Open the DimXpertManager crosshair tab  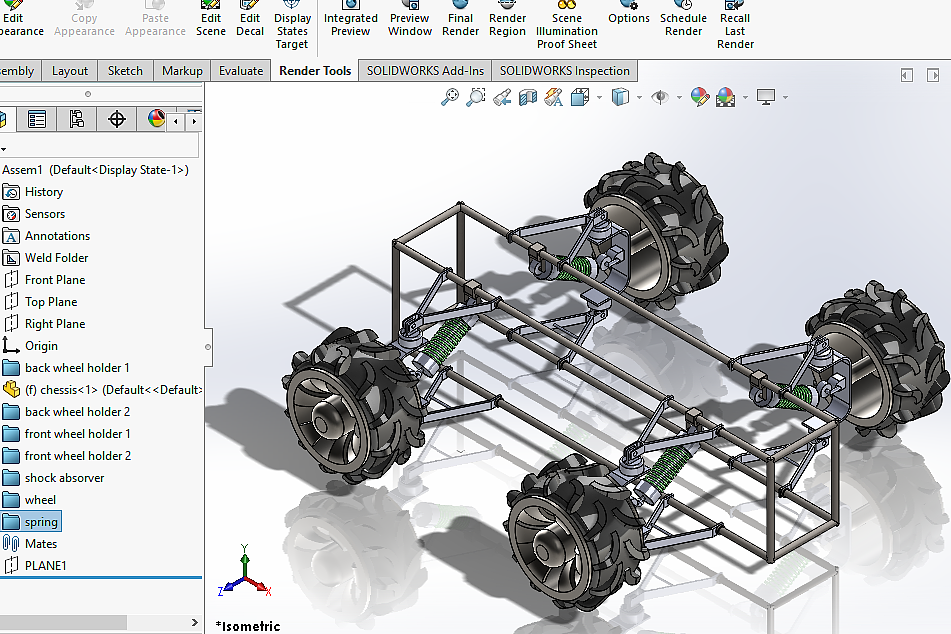(117, 120)
